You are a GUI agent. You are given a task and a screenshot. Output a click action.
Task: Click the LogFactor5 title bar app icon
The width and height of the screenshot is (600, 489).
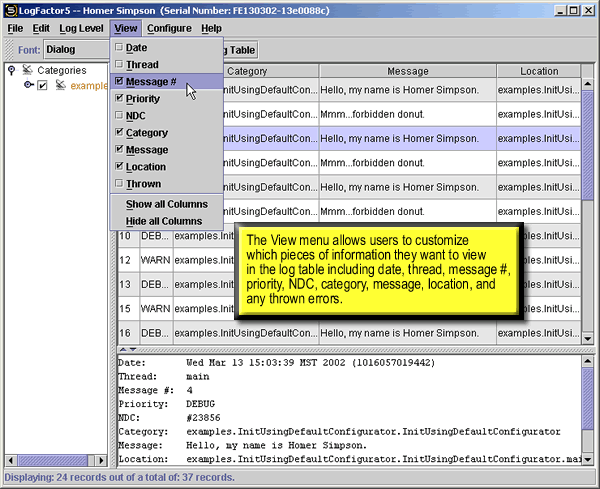pyautogui.click(x=10, y=9)
